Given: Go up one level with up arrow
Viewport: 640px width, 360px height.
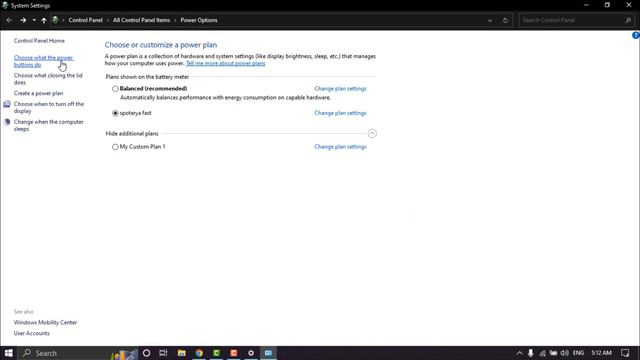Looking at the screenshot, I should tap(44, 20).
